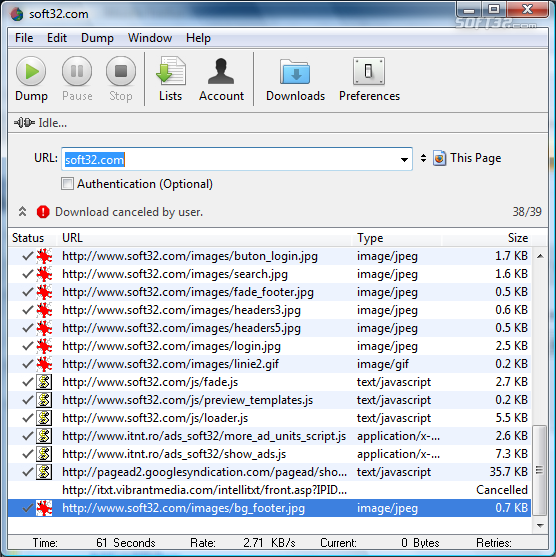Click the script icon for fade.js

tap(44, 382)
